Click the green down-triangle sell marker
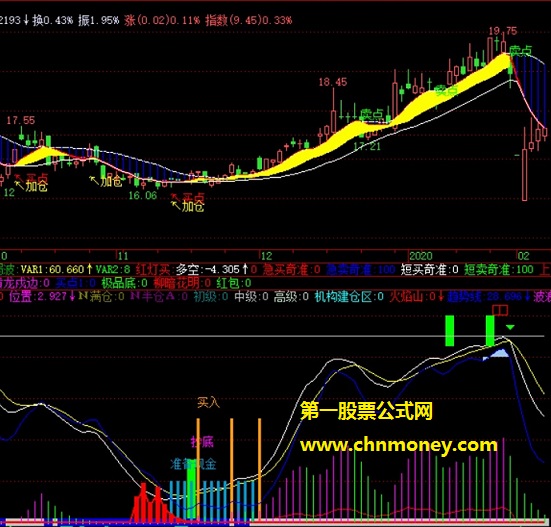 click(x=510, y=327)
